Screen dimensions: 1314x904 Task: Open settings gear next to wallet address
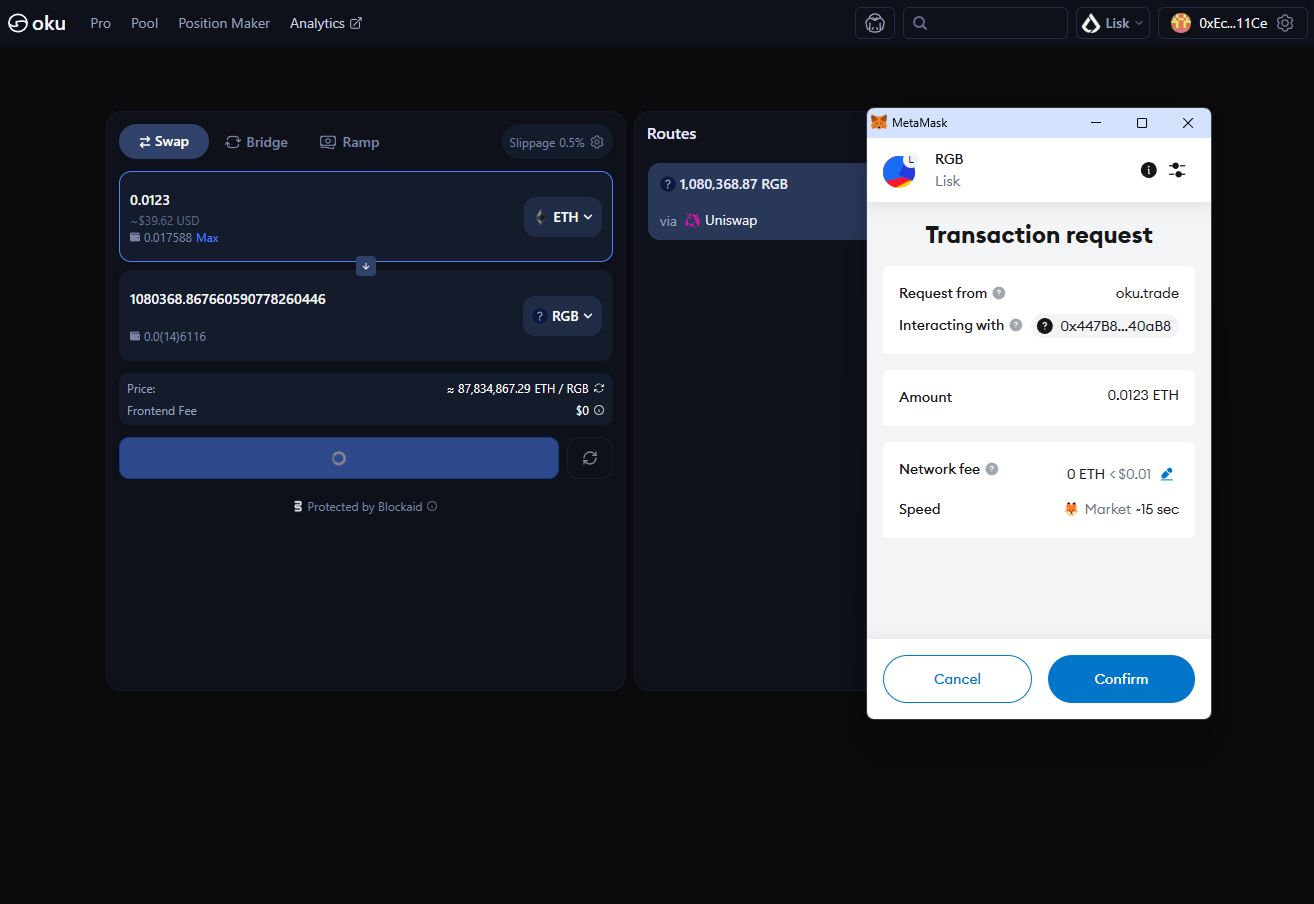(1285, 23)
